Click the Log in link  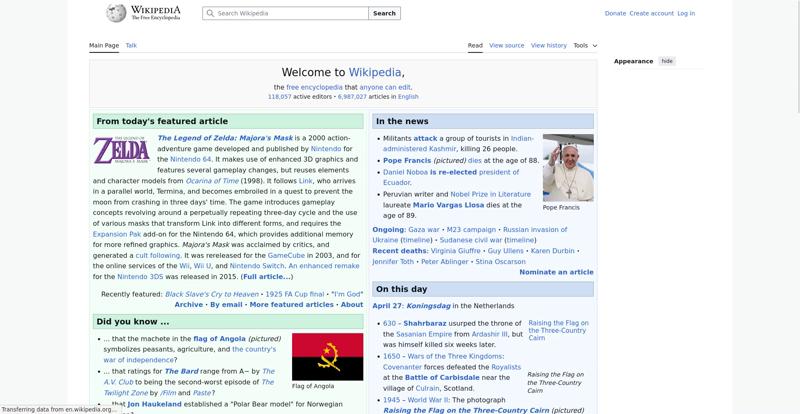[686, 13]
